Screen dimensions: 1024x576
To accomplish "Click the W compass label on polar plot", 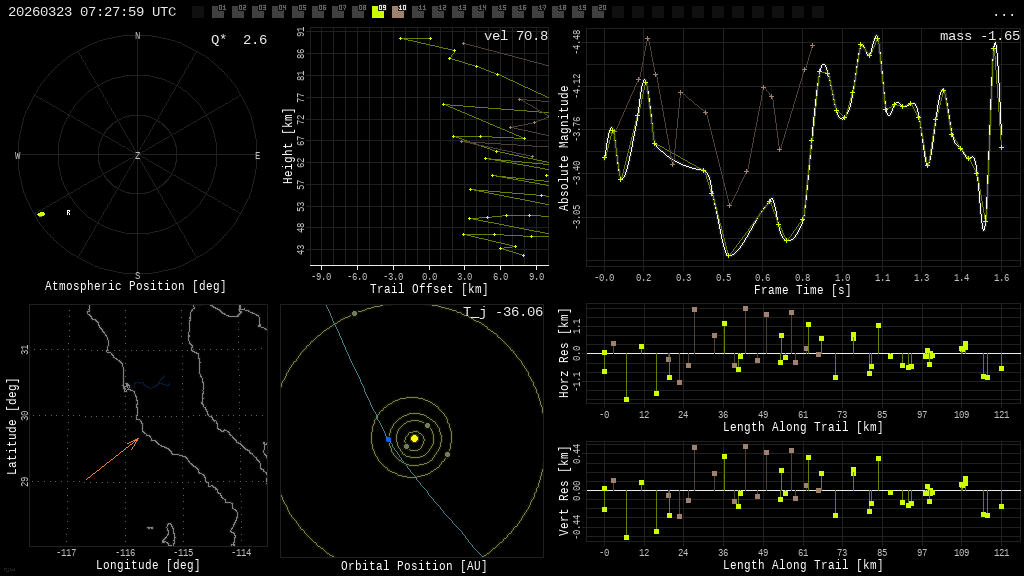I will click(x=18, y=155).
